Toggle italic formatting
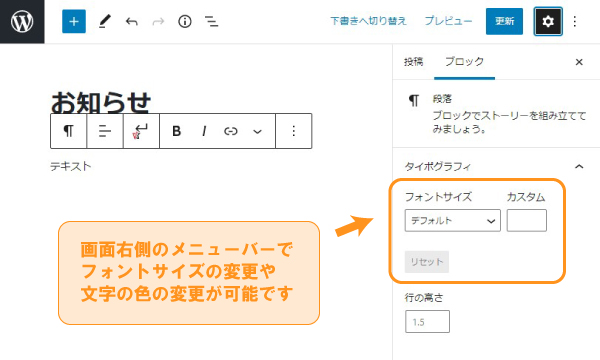The width and height of the screenshot is (600, 360). [204, 131]
